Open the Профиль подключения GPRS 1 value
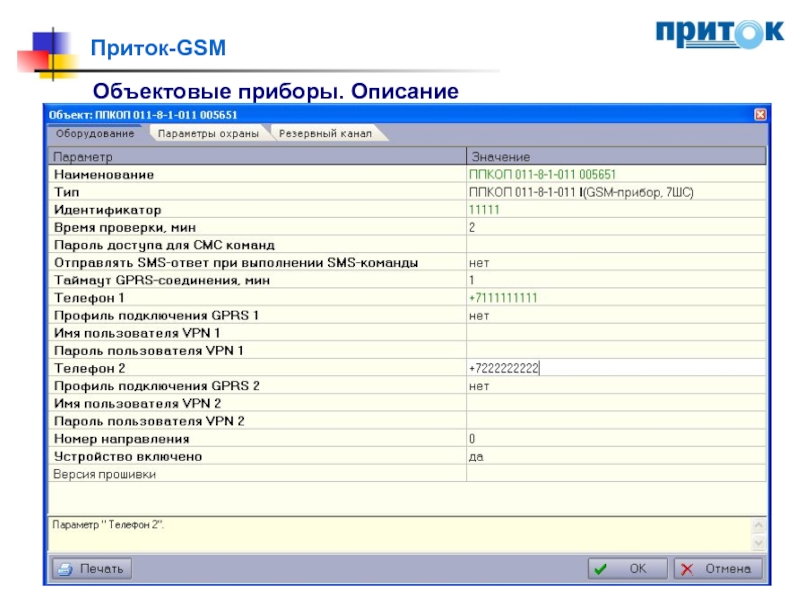800x600 pixels. click(x=615, y=315)
